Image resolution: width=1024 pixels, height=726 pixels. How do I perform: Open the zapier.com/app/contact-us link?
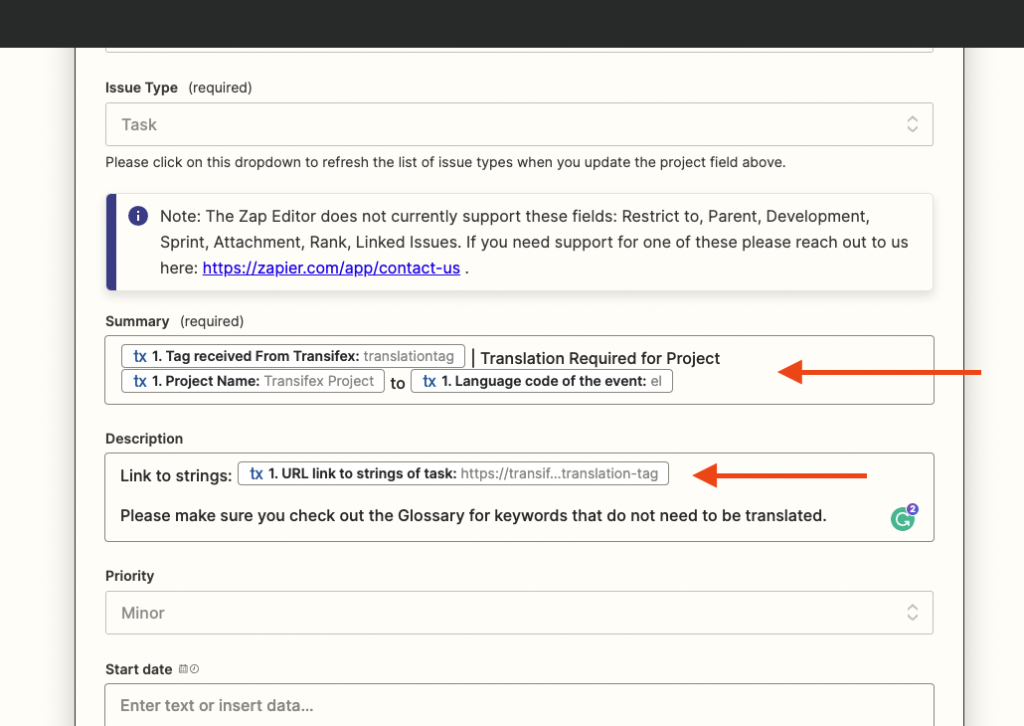coord(331,268)
